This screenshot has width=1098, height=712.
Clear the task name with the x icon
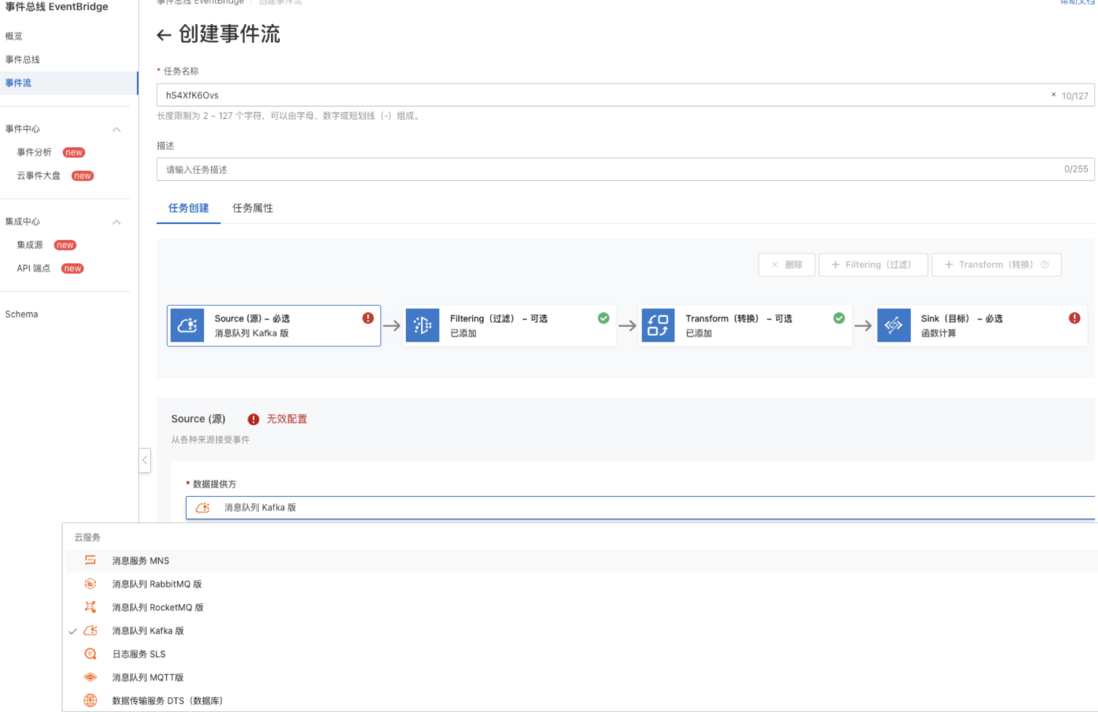pos(1053,95)
